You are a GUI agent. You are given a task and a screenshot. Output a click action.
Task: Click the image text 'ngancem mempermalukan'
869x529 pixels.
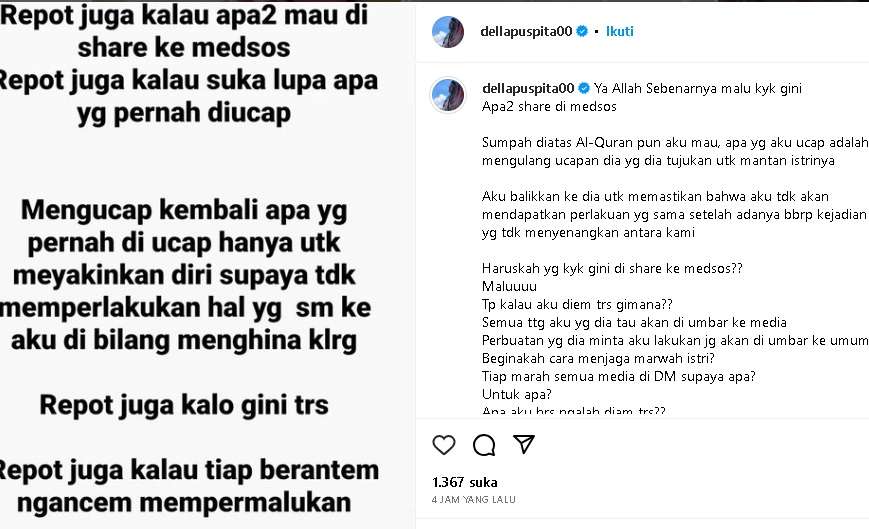tap(184, 503)
